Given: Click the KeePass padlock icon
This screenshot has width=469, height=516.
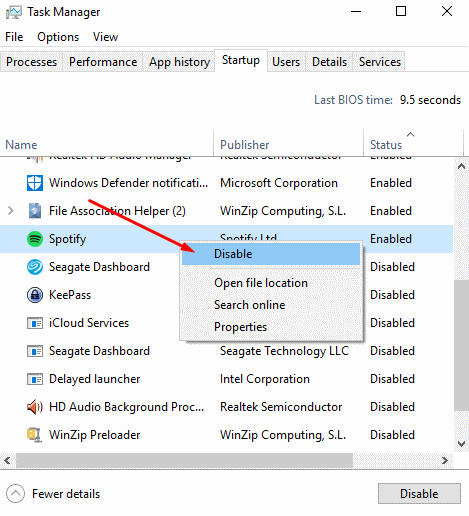Looking at the screenshot, I should pyautogui.click(x=35, y=295).
